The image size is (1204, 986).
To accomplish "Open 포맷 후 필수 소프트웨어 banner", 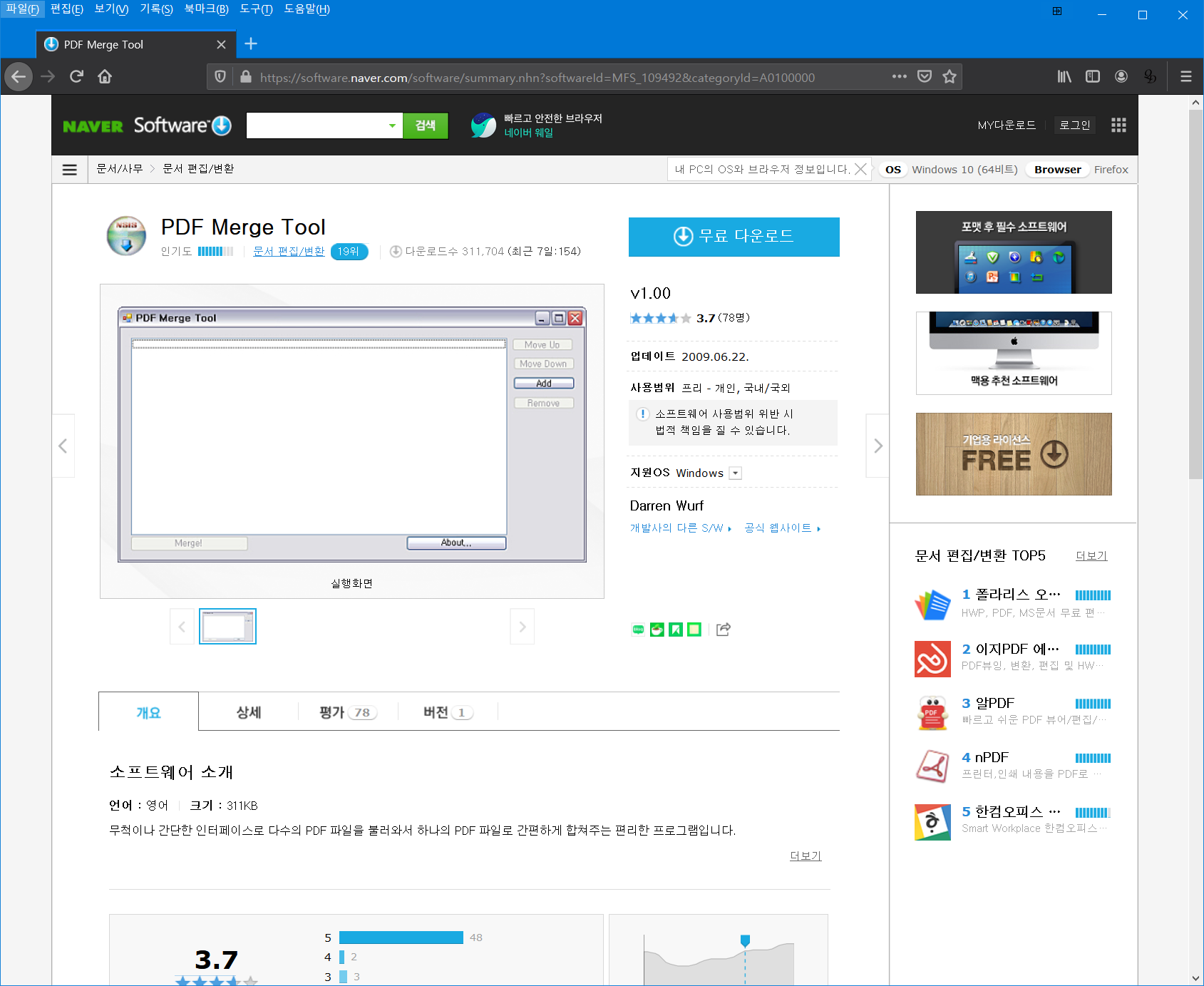I will [1014, 252].
